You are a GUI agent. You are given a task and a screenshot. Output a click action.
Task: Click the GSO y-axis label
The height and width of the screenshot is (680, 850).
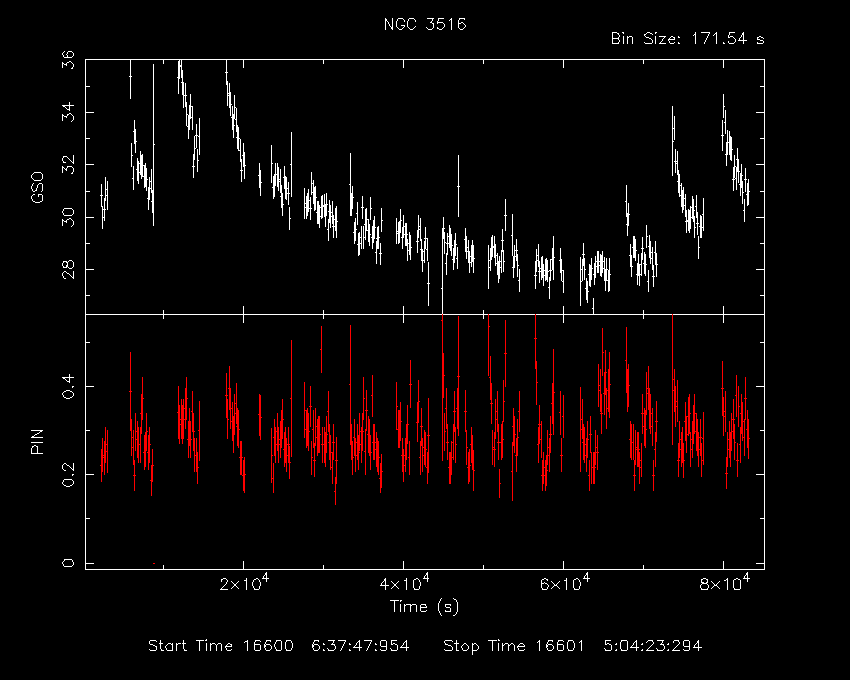[37, 187]
